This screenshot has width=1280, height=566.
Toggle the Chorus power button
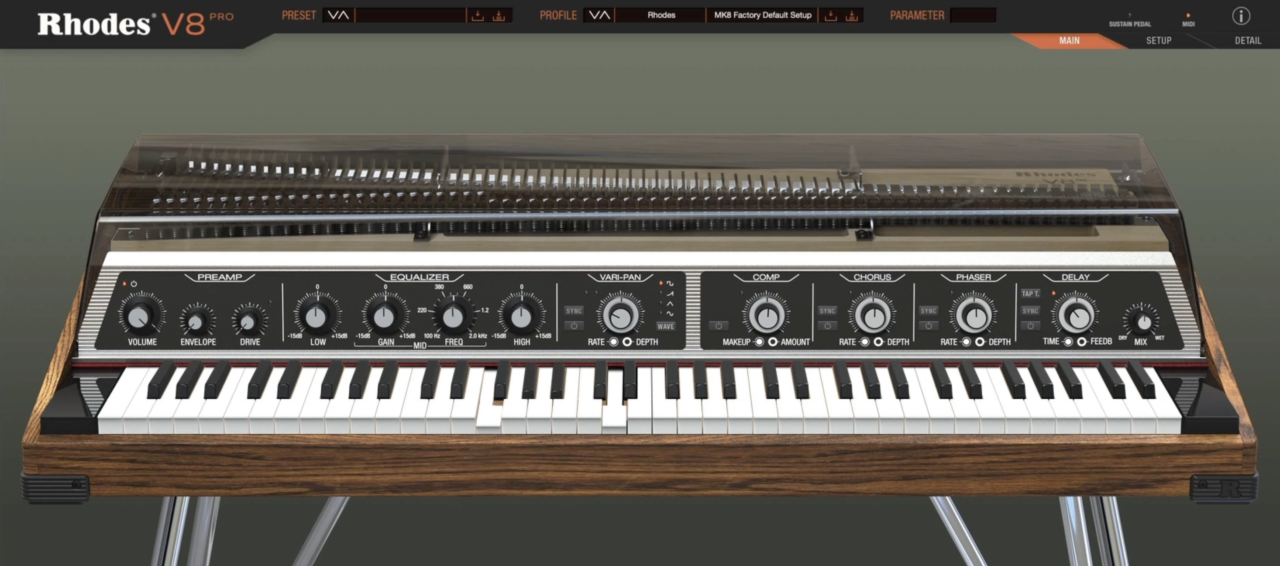(827, 325)
